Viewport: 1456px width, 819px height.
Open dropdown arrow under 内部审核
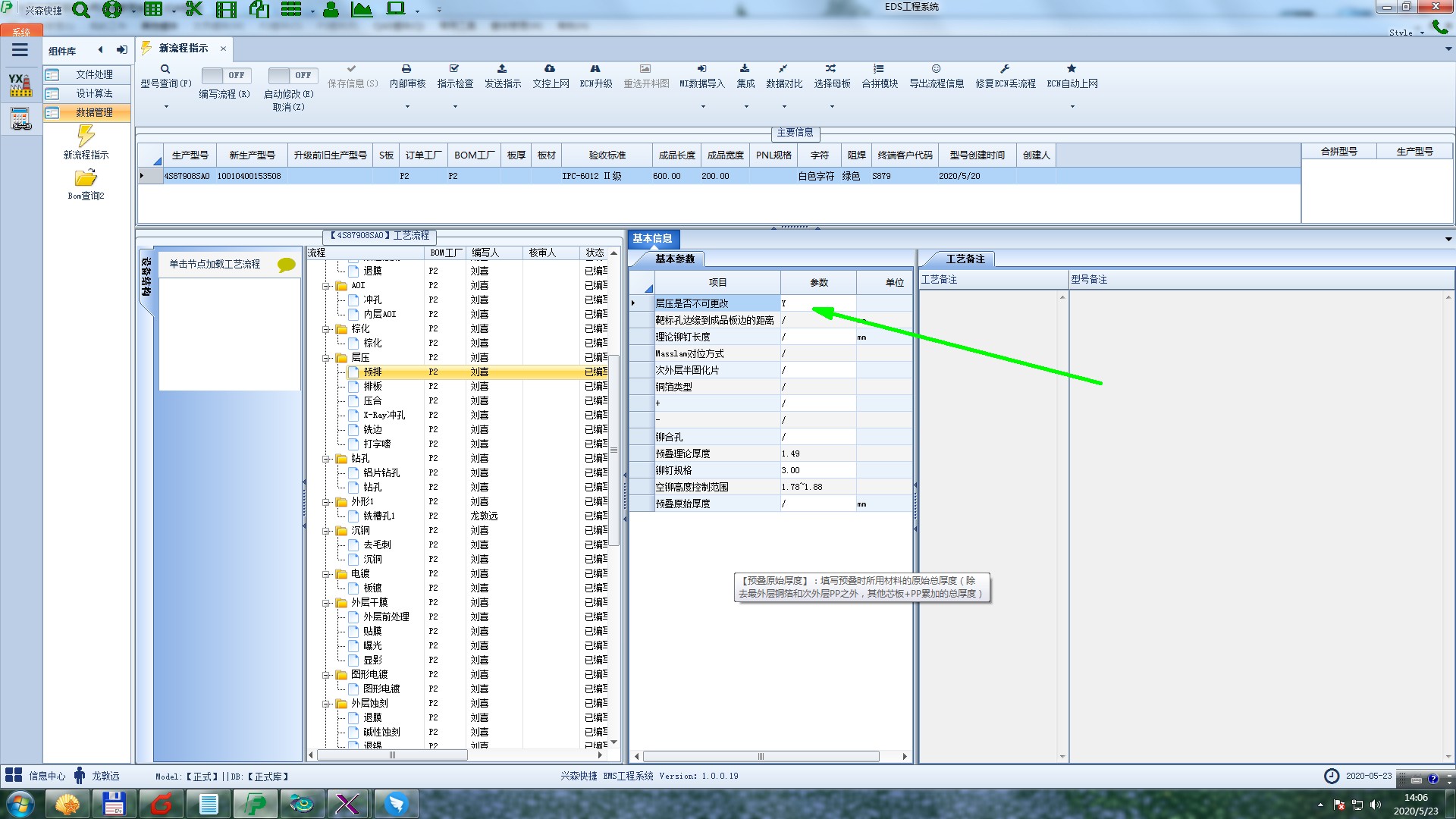point(407,107)
